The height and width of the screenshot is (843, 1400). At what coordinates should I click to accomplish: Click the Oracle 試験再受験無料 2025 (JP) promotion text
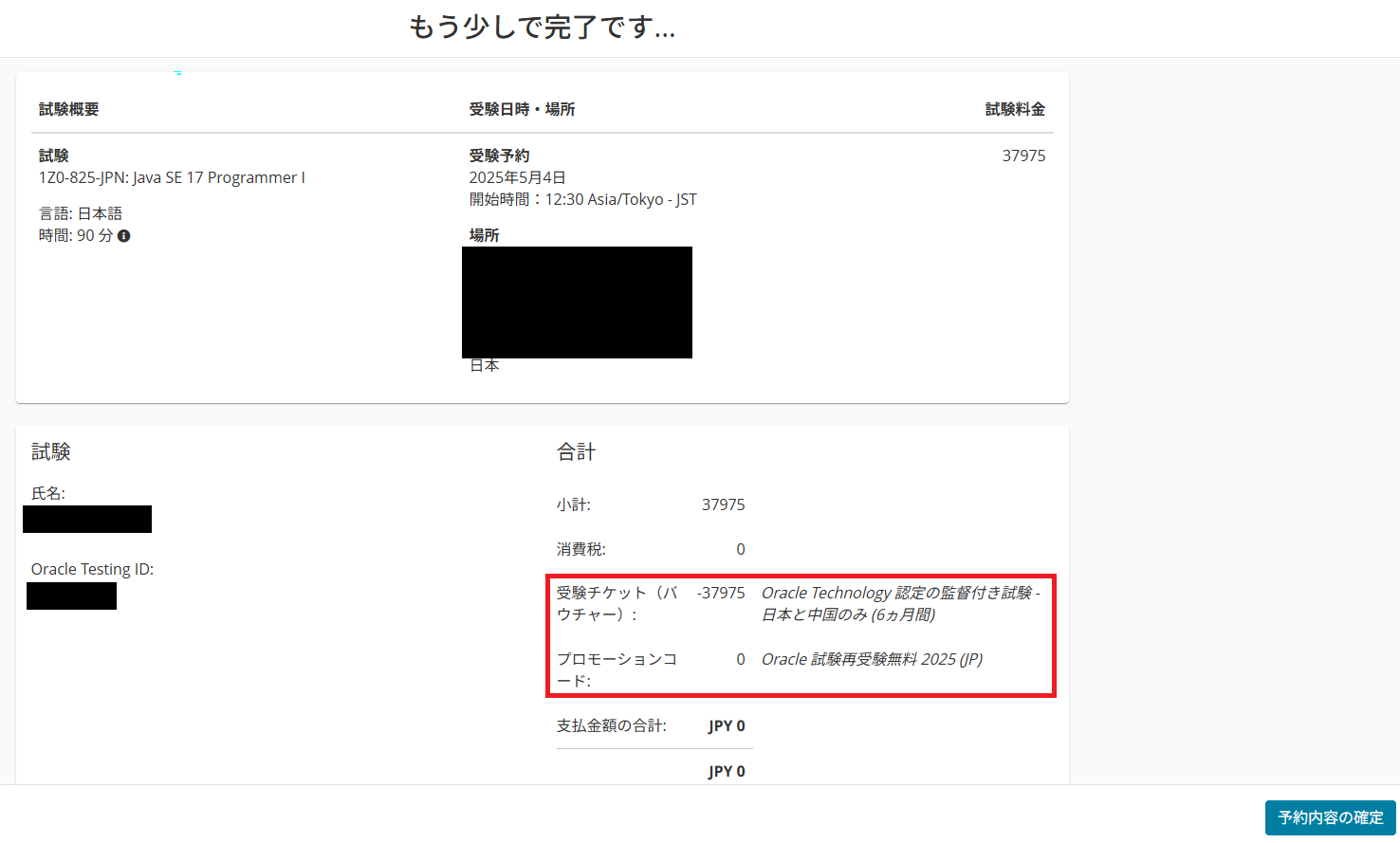872,659
